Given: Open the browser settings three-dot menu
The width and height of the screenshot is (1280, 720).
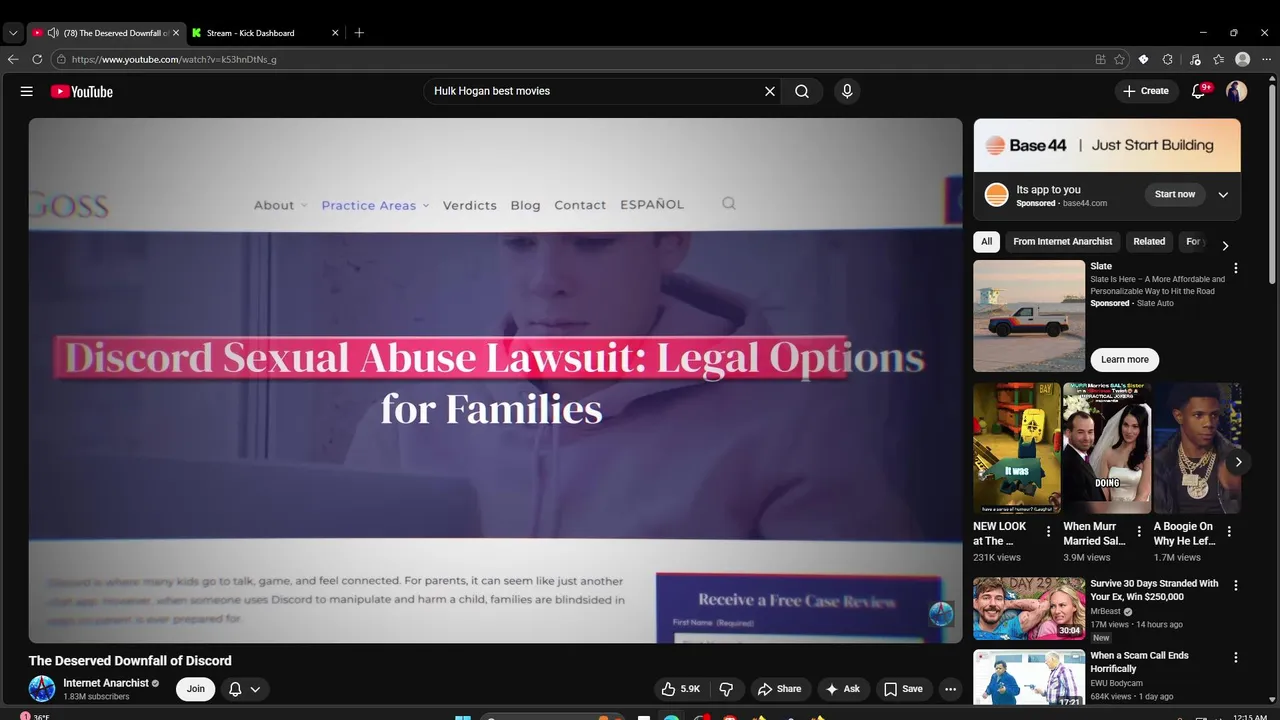Looking at the screenshot, I should point(1266,59).
